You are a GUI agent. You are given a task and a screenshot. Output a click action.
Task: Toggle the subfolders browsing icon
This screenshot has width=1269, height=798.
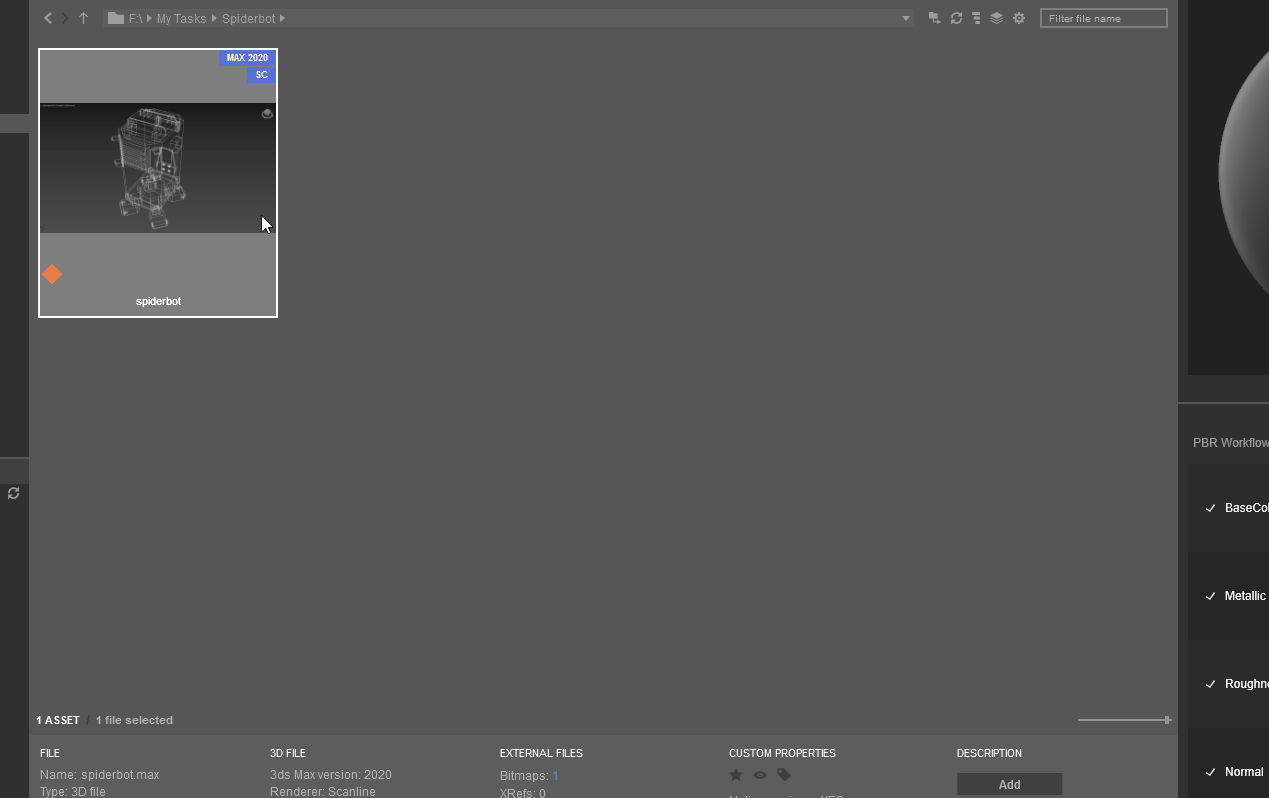coord(934,18)
